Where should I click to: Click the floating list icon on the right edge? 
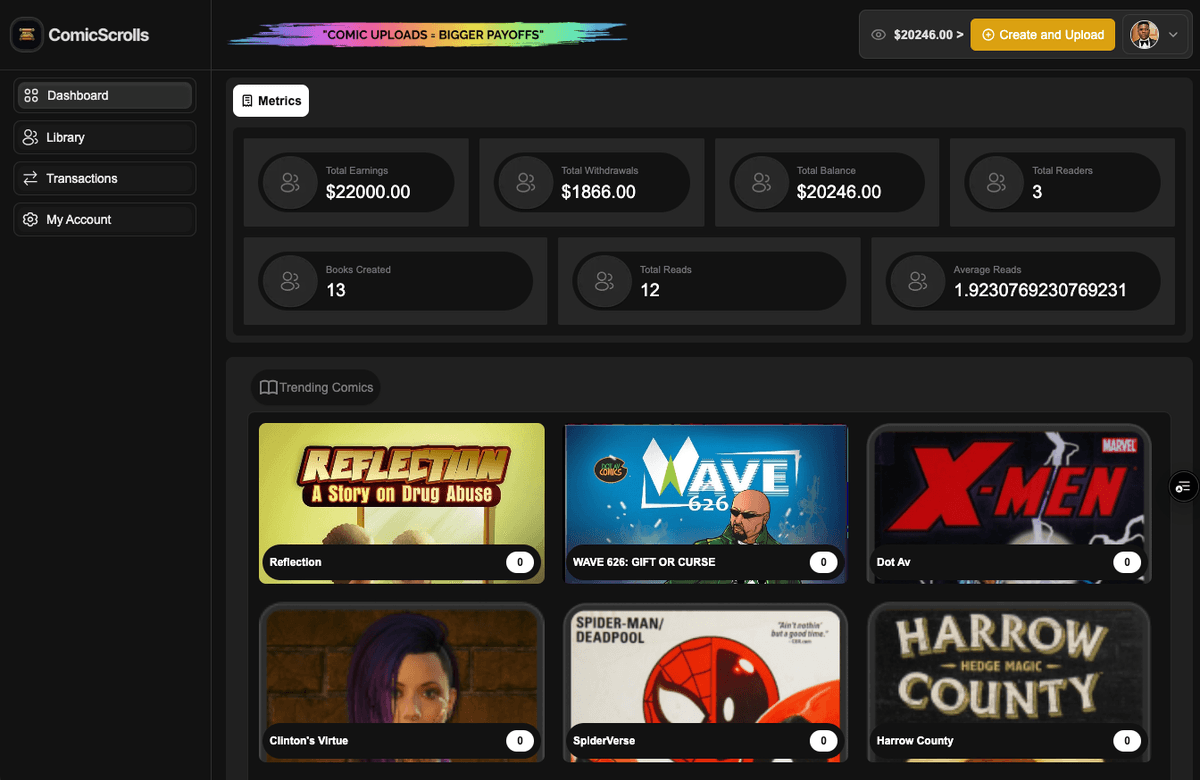[x=1184, y=487]
